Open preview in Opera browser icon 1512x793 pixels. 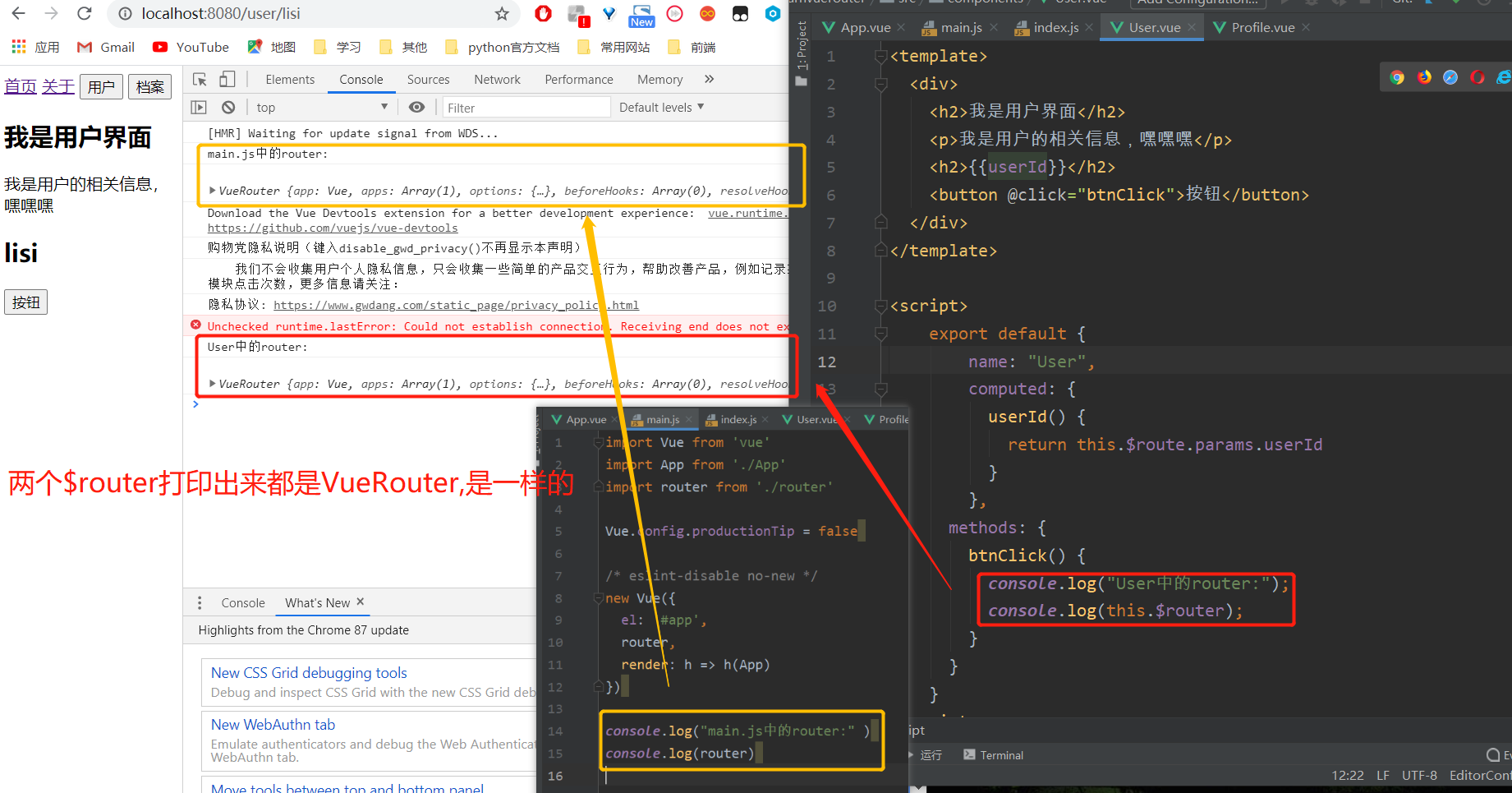(1477, 77)
